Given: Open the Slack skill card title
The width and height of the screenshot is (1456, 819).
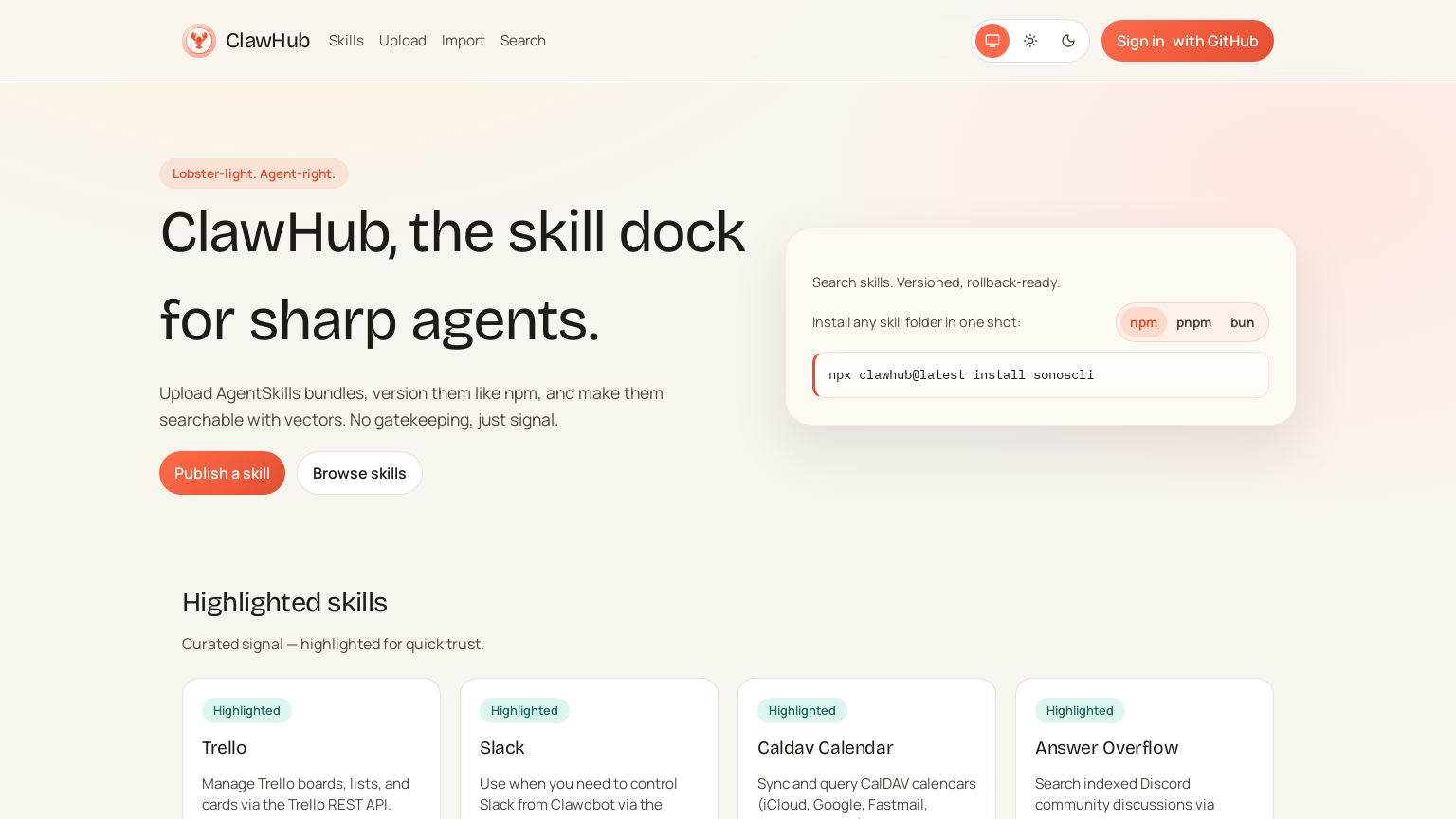Looking at the screenshot, I should [x=501, y=748].
